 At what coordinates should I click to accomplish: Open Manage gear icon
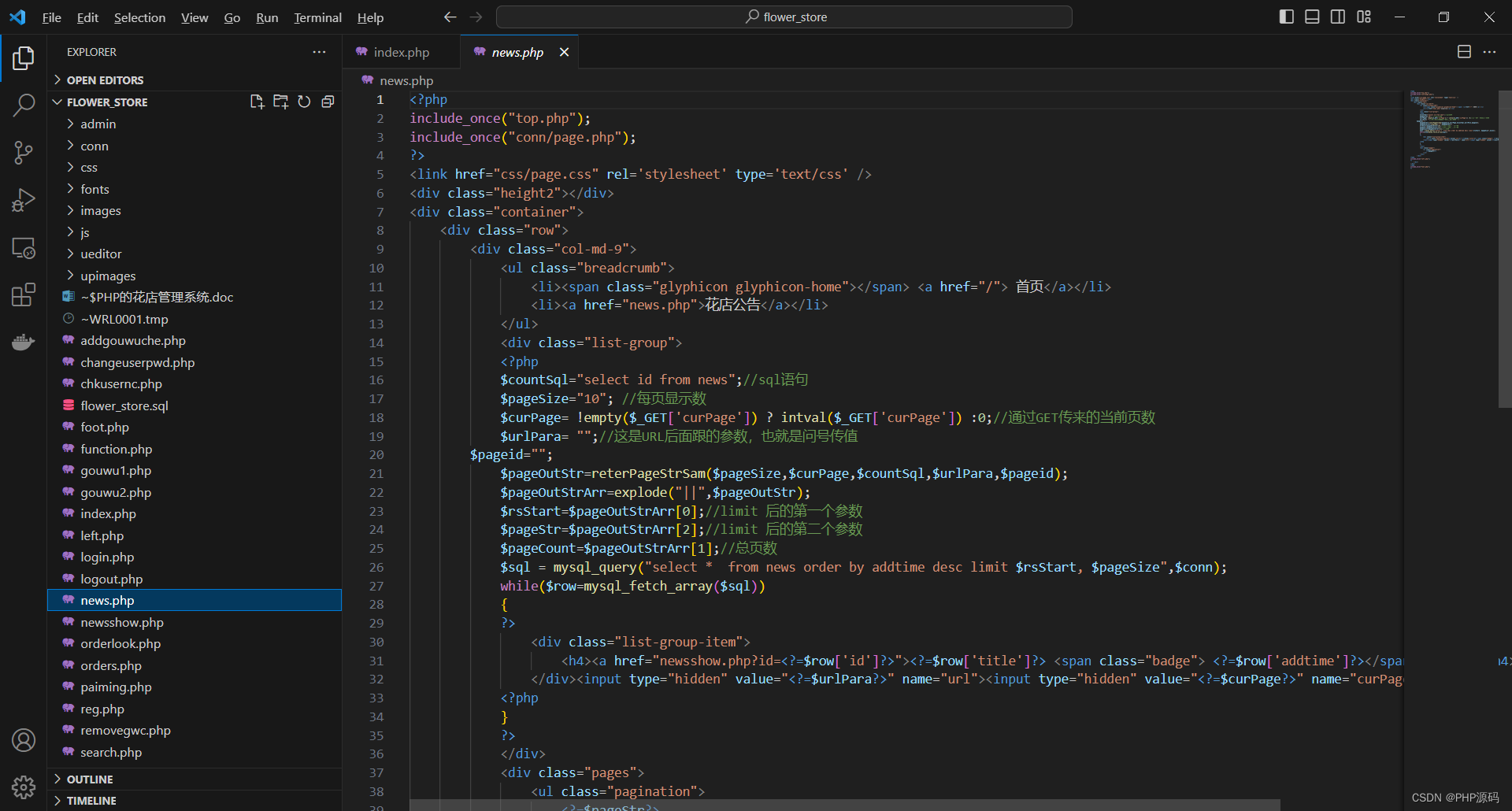[x=24, y=787]
